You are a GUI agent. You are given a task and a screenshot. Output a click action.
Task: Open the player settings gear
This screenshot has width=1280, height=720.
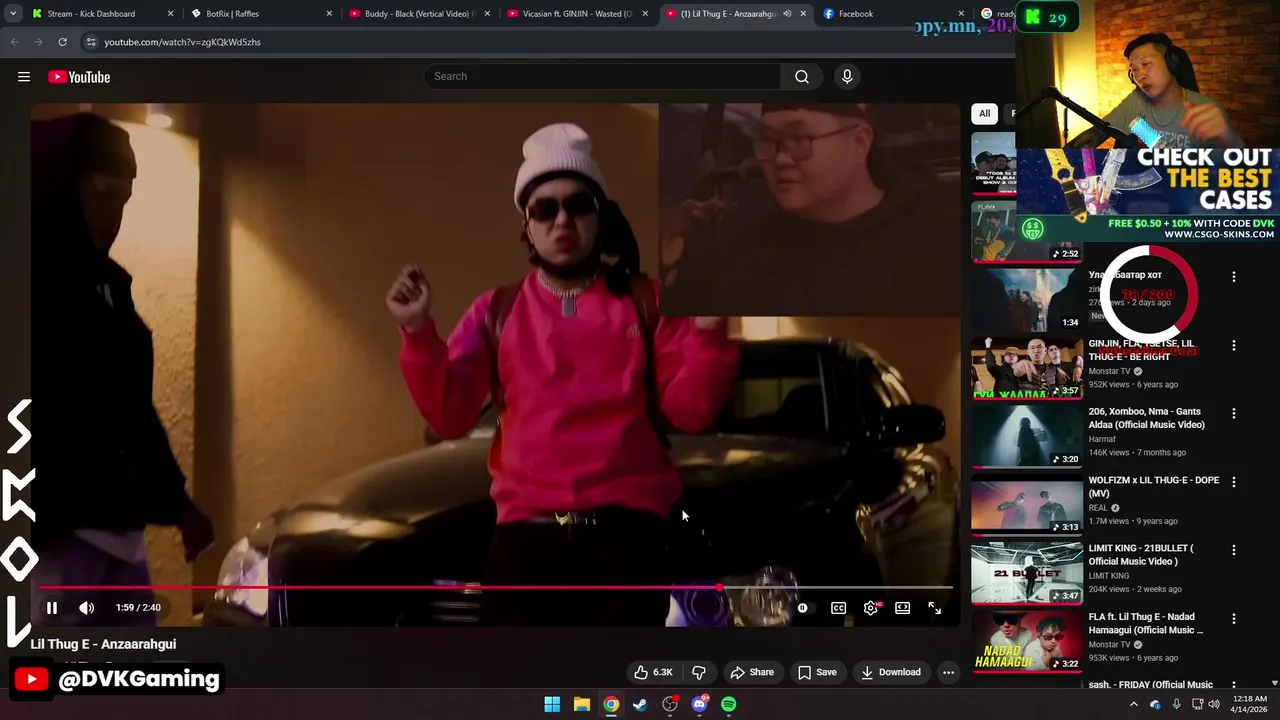point(871,607)
